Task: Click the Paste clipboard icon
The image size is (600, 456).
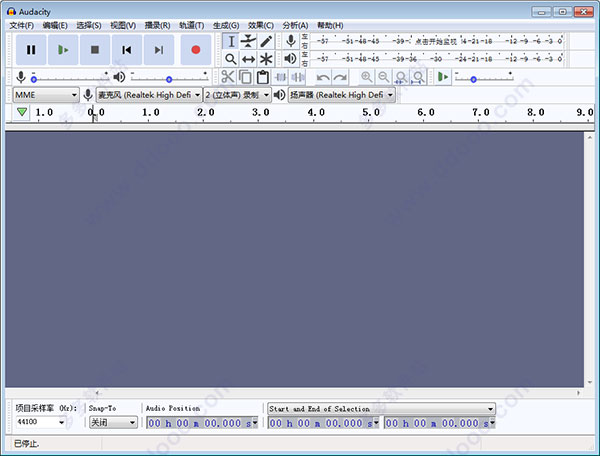Action: pyautogui.click(x=262, y=77)
